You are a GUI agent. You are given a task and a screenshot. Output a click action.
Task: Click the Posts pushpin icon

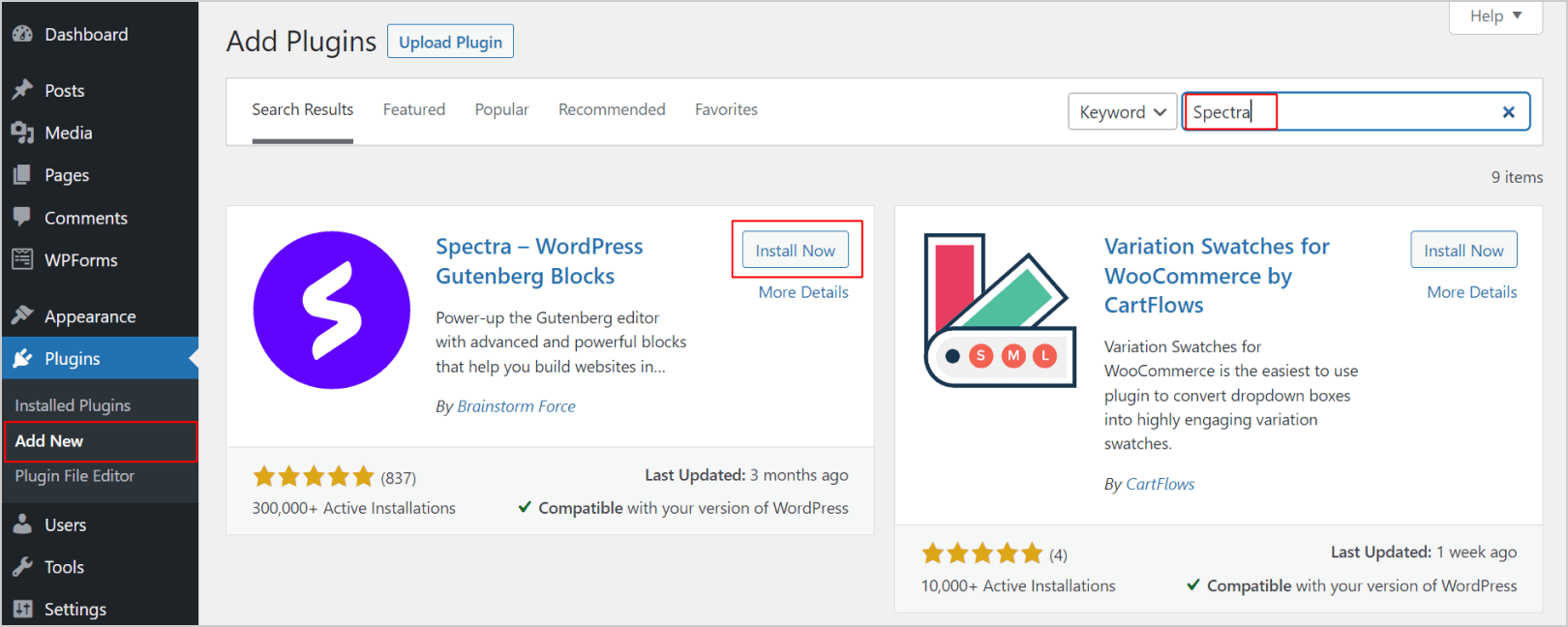22,90
